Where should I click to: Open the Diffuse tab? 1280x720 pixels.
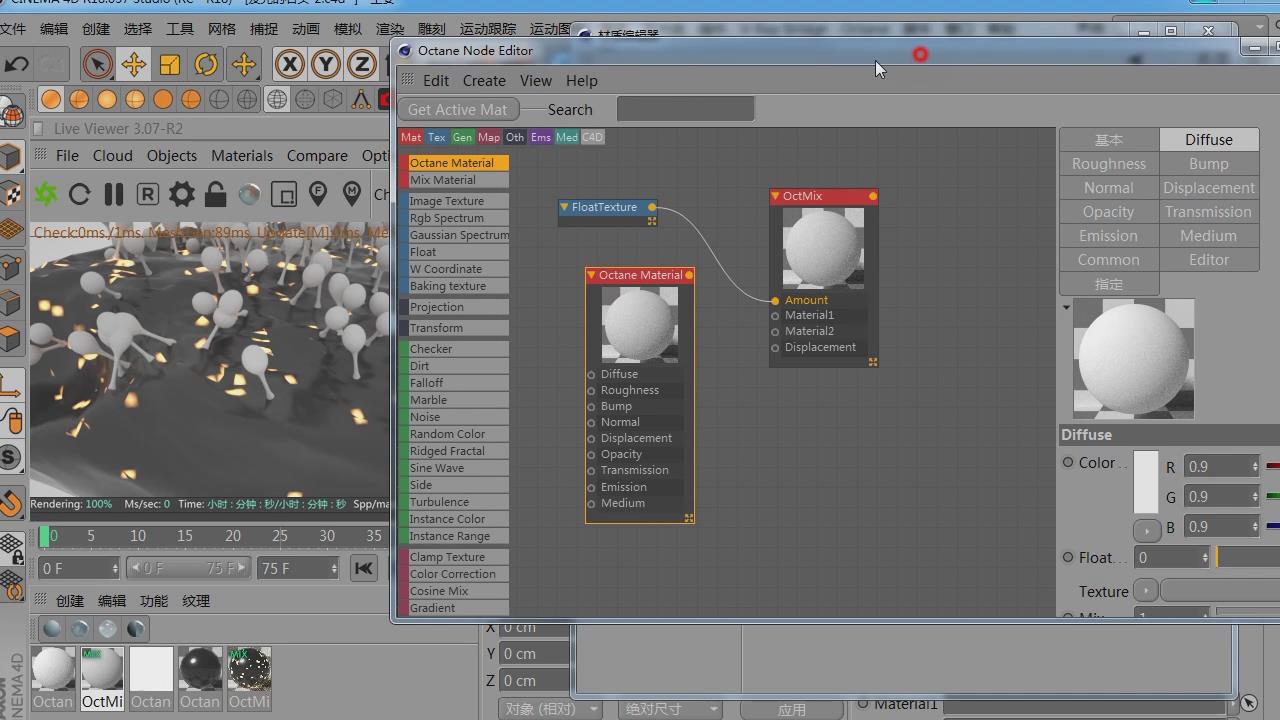(x=1209, y=140)
